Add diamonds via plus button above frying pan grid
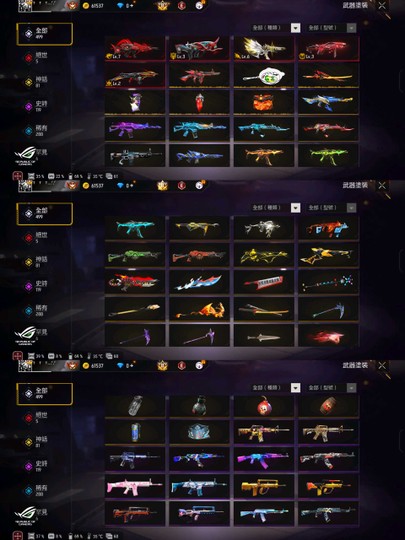405x540 pixels. [x=132, y=6]
